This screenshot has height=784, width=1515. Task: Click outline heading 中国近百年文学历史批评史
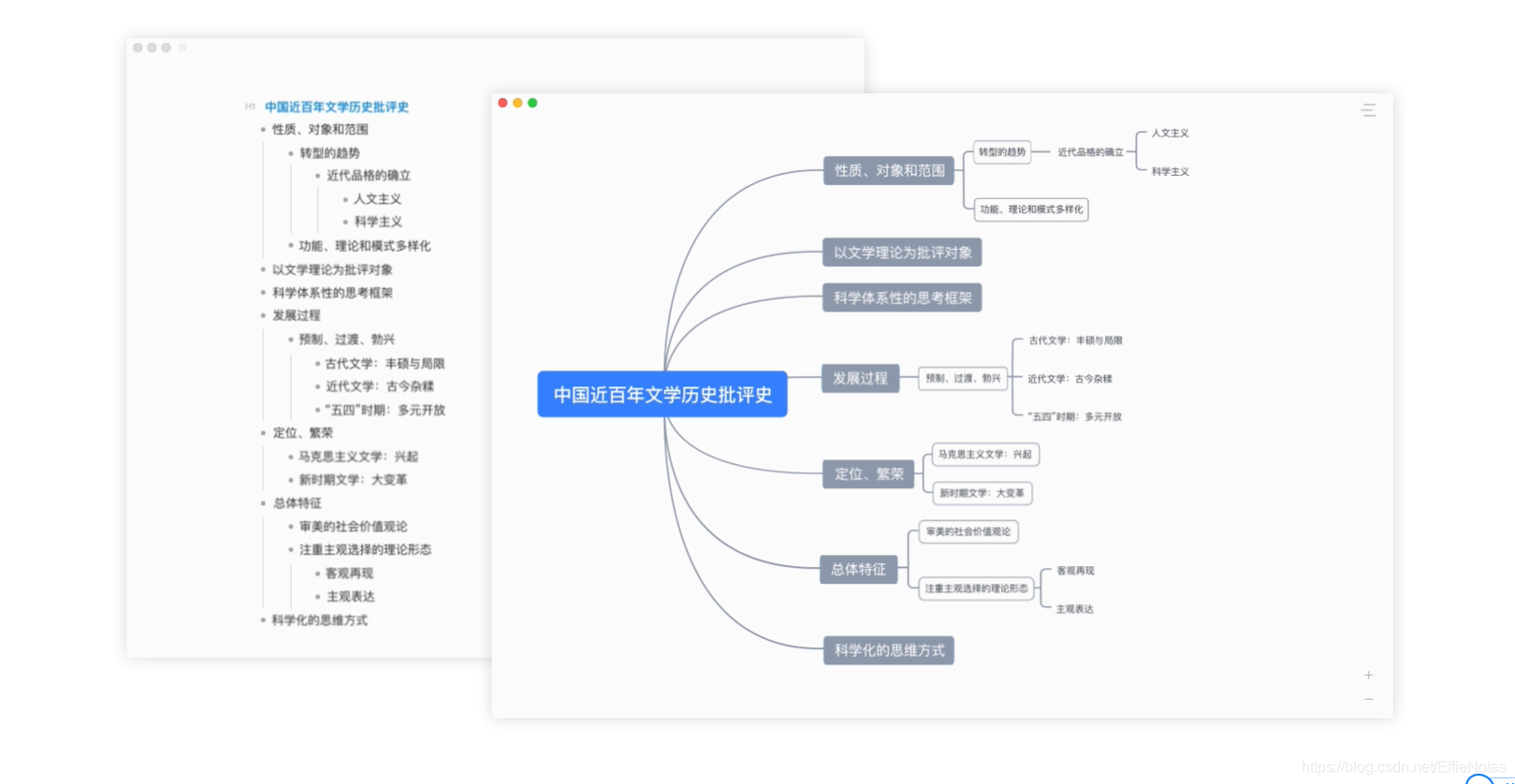coord(337,107)
